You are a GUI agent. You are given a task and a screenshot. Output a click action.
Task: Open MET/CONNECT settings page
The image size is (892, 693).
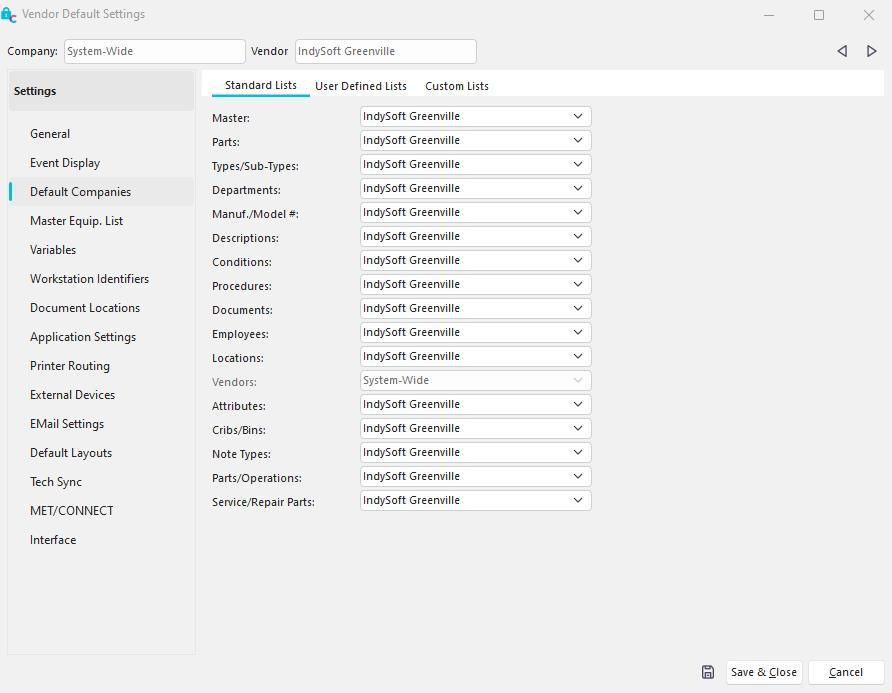coord(72,511)
